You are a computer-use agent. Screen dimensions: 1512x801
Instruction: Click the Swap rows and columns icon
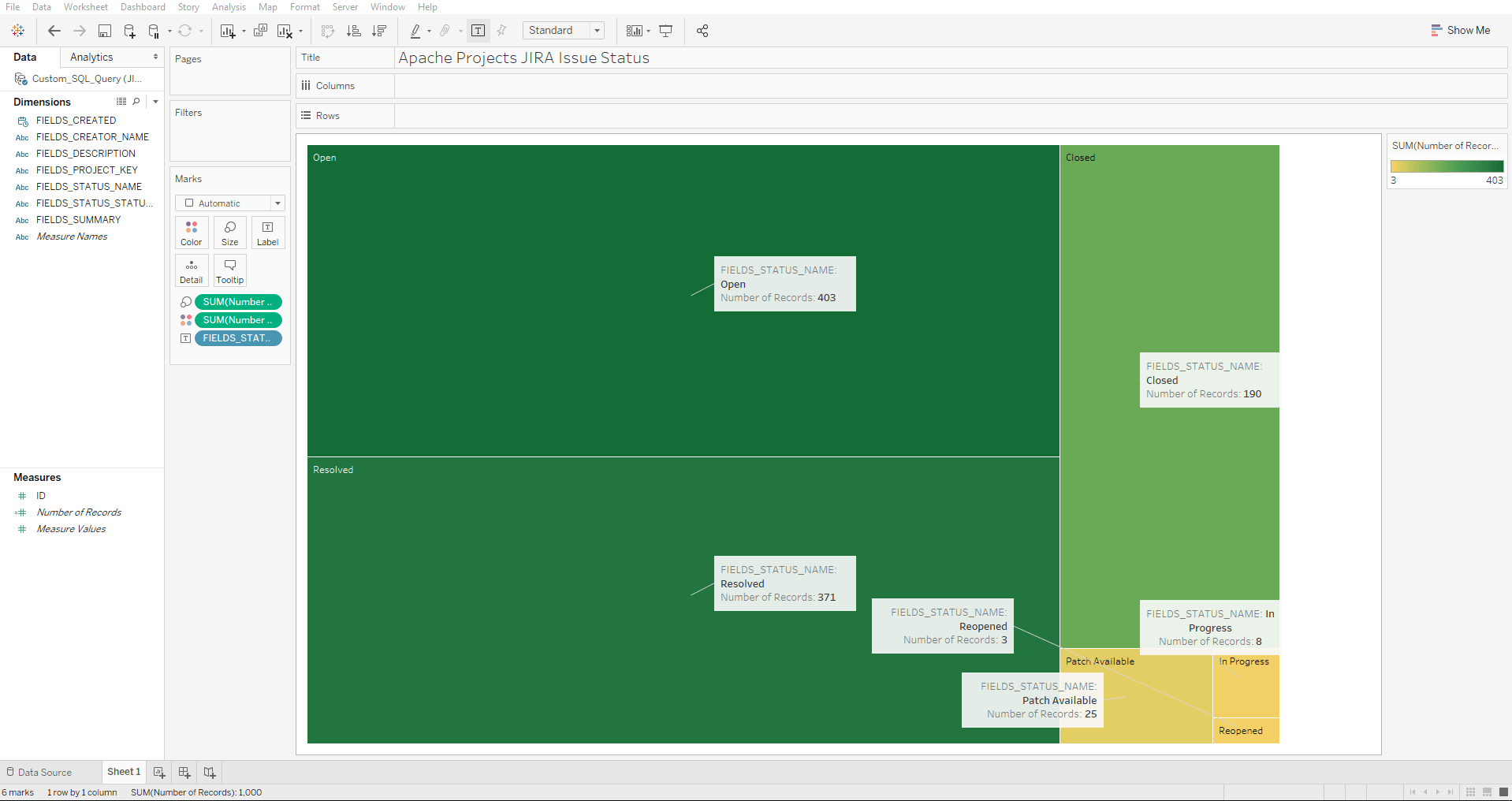[328, 31]
